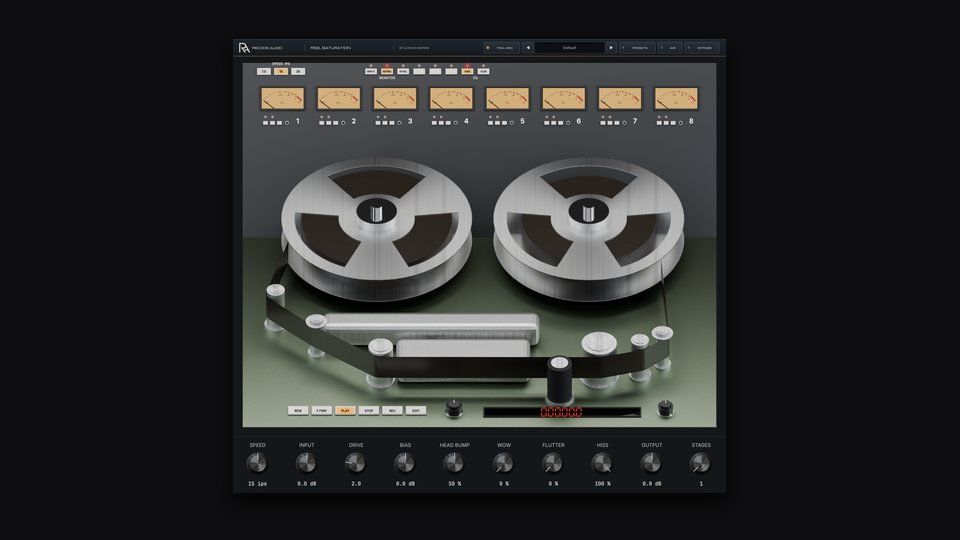Click VU meter for channel 7
This screenshot has width=960, height=540.
pyautogui.click(x=620, y=99)
